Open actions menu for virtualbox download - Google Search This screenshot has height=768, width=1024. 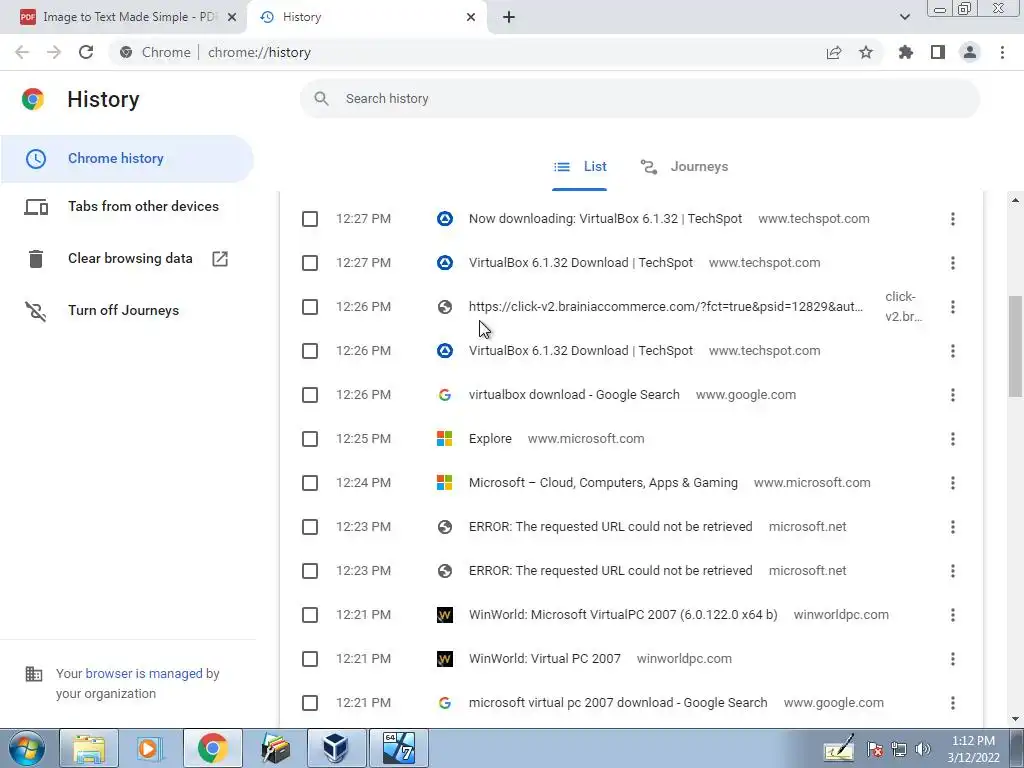coord(953,395)
